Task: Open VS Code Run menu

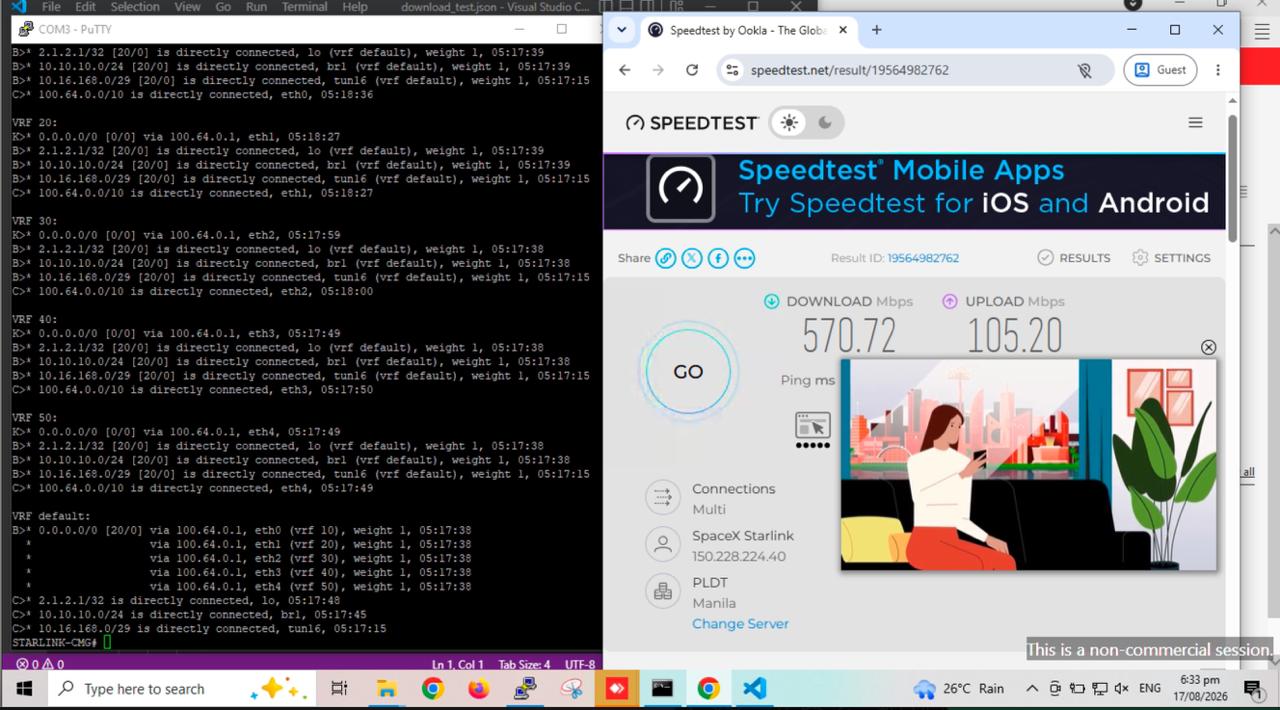Action: tap(256, 6)
